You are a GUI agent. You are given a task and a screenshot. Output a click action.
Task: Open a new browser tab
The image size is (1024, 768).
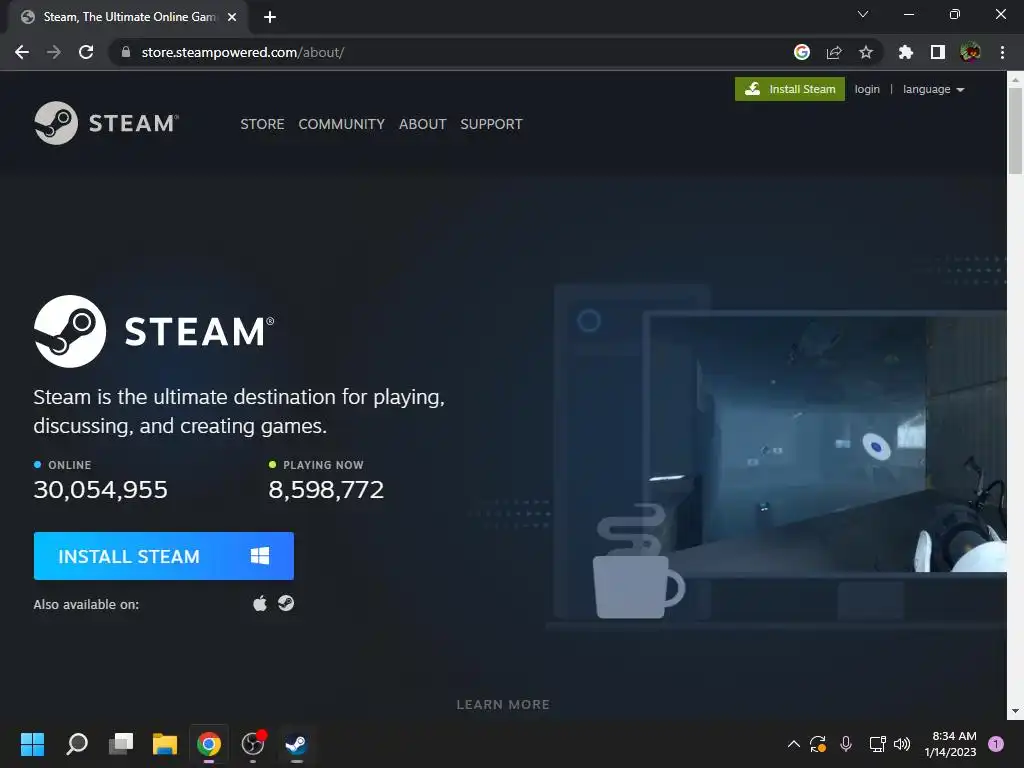(270, 17)
